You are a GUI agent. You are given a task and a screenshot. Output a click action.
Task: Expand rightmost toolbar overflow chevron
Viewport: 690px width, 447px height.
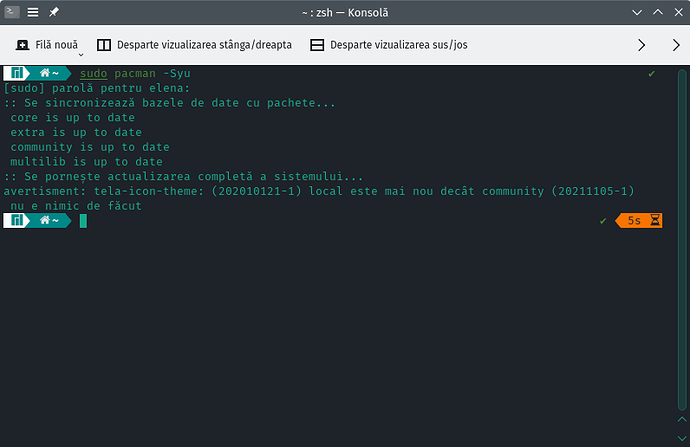676,45
